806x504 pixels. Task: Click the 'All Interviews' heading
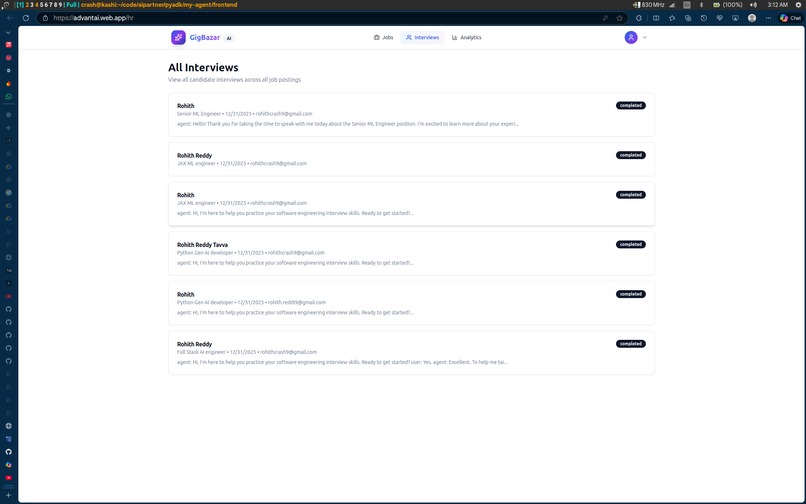click(203, 67)
